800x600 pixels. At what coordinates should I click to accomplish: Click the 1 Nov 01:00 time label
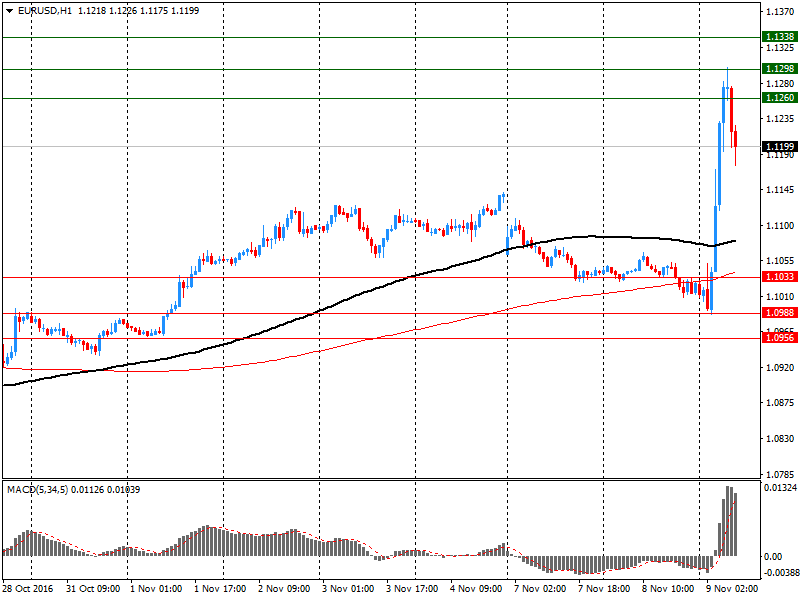coord(156,589)
